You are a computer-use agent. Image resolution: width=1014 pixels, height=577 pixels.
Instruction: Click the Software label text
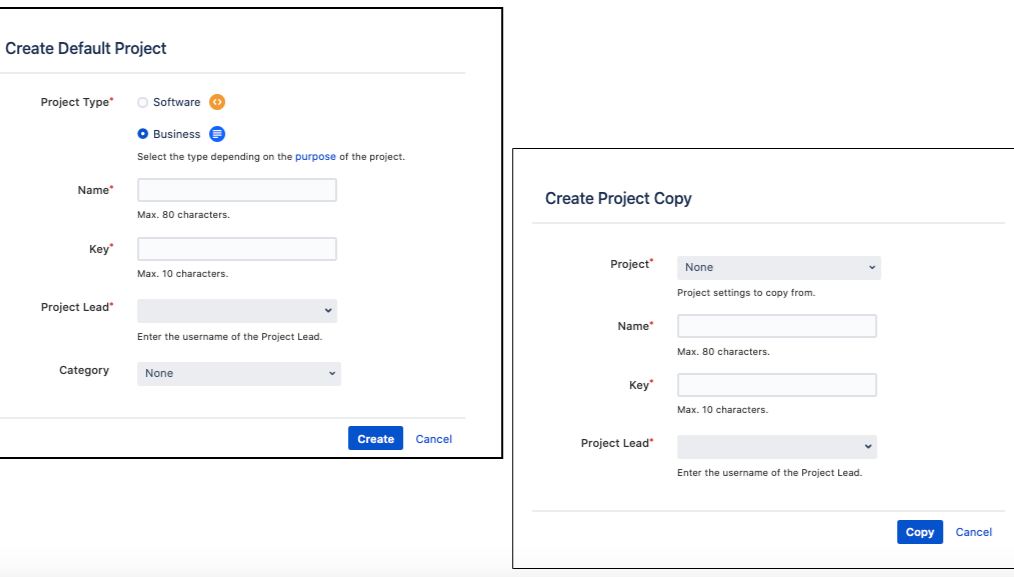(x=177, y=102)
